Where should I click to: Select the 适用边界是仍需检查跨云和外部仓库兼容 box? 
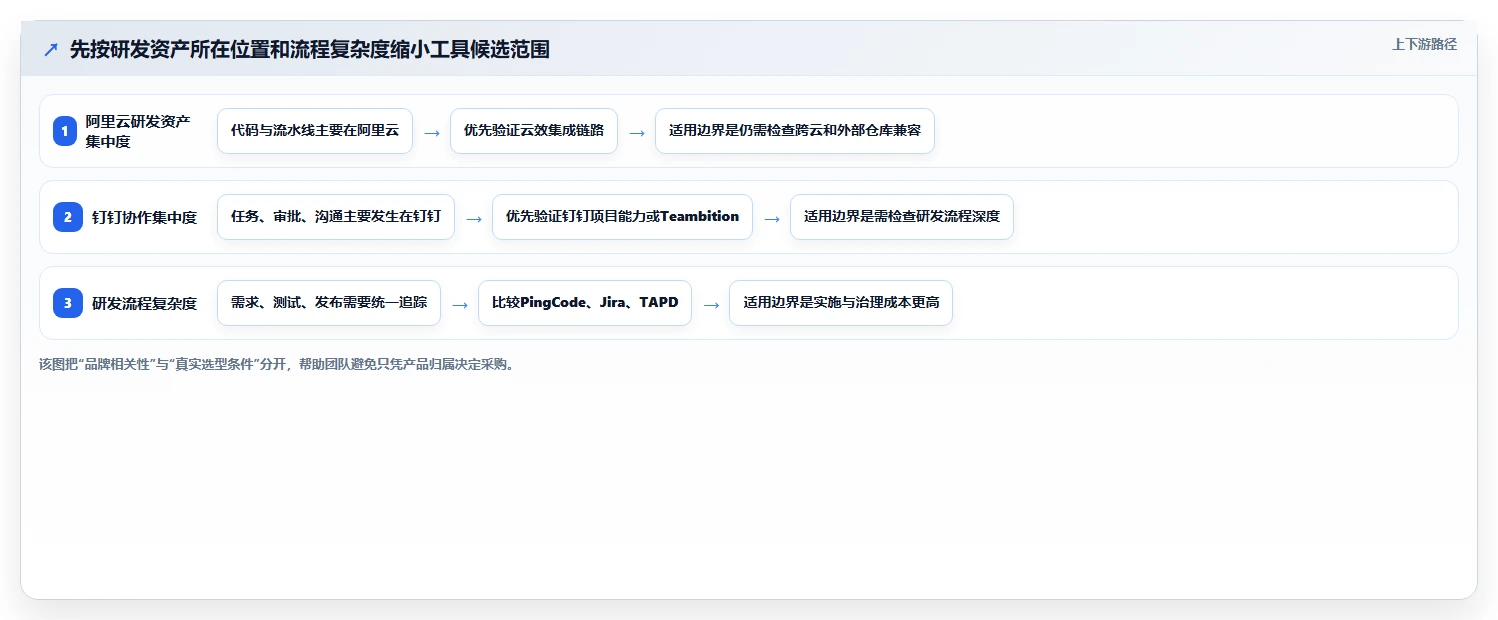795,131
